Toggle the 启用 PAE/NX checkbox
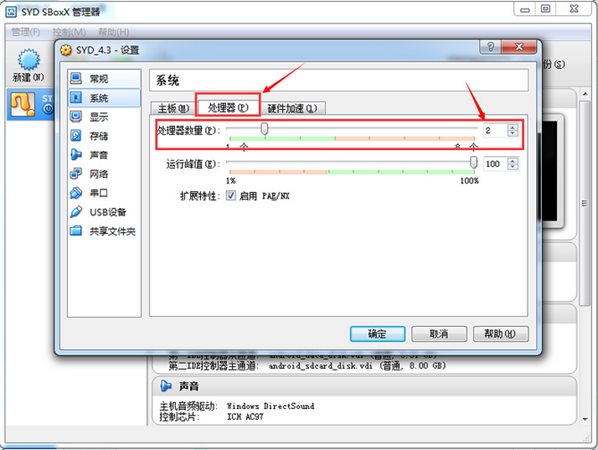The width and height of the screenshot is (598, 450). pyautogui.click(x=231, y=196)
